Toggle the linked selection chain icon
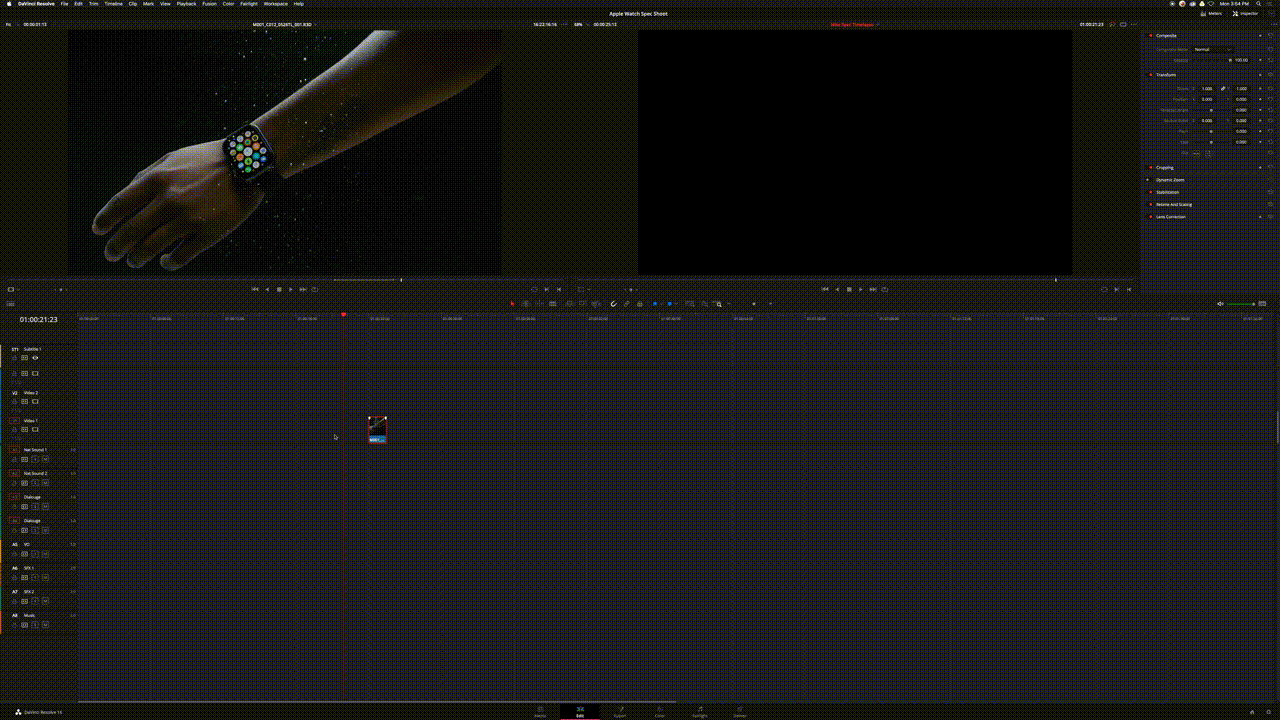Image resolution: width=1280 pixels, height=720 pixels. 627,303
